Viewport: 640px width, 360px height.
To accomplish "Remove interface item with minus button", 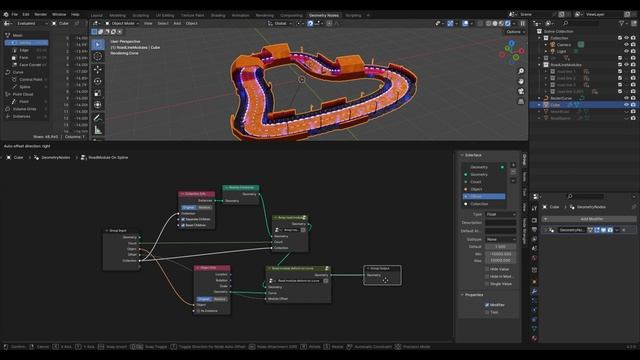I will [x=513, y=173].
